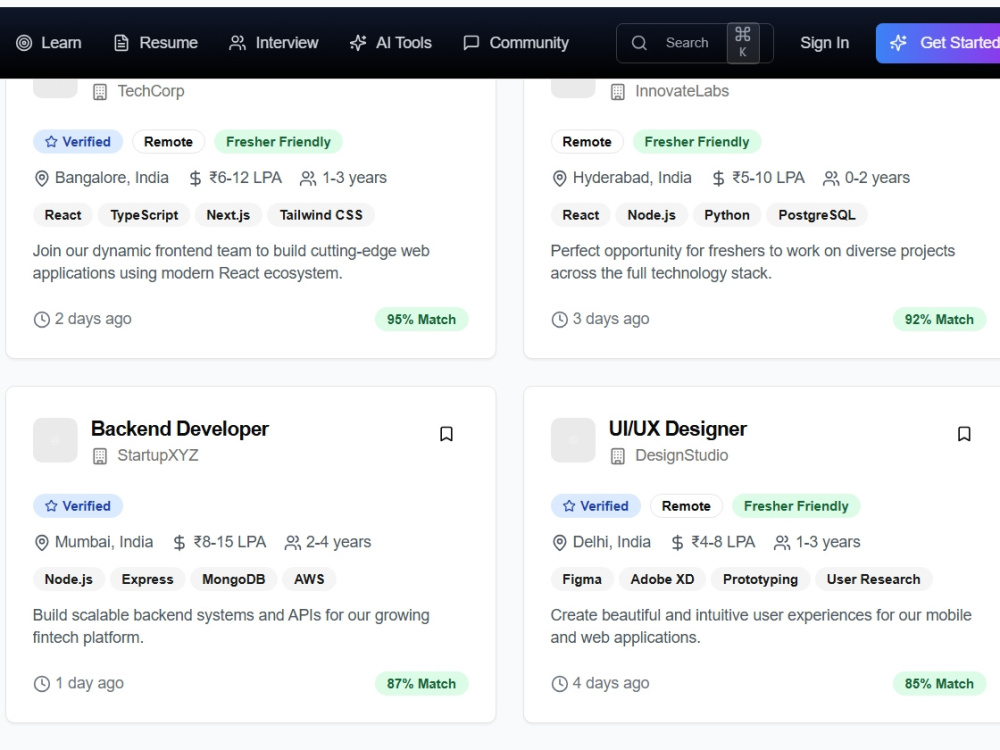This screenshot has width=1000, height=750.
Task: Click the people icon beside 0-2 years
Action: point(831,179)
